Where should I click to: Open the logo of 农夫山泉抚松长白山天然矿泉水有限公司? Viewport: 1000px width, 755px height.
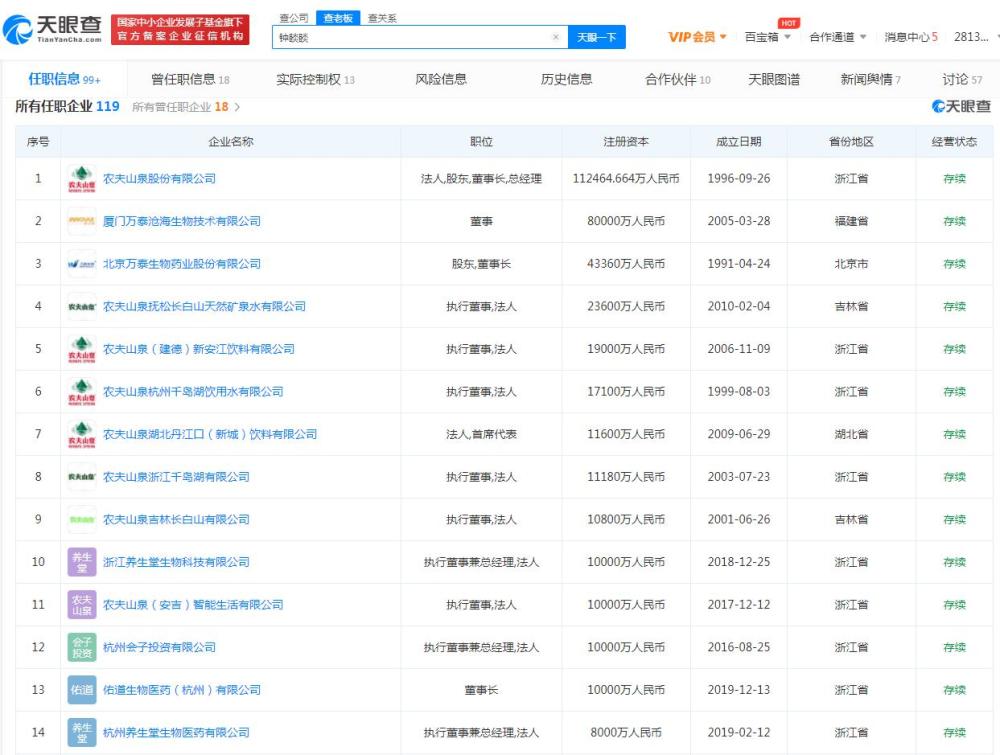click(x=82, y=307)
